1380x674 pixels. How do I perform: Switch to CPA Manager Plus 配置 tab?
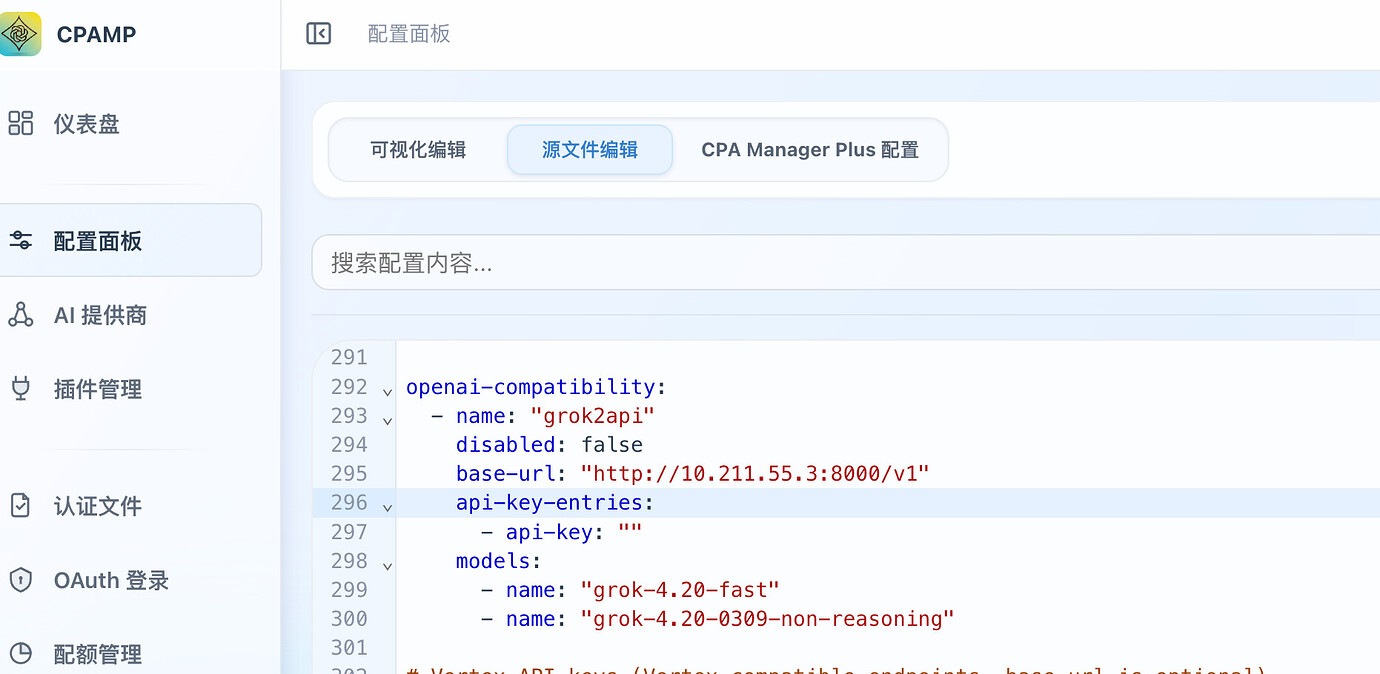tap(810, 150)
